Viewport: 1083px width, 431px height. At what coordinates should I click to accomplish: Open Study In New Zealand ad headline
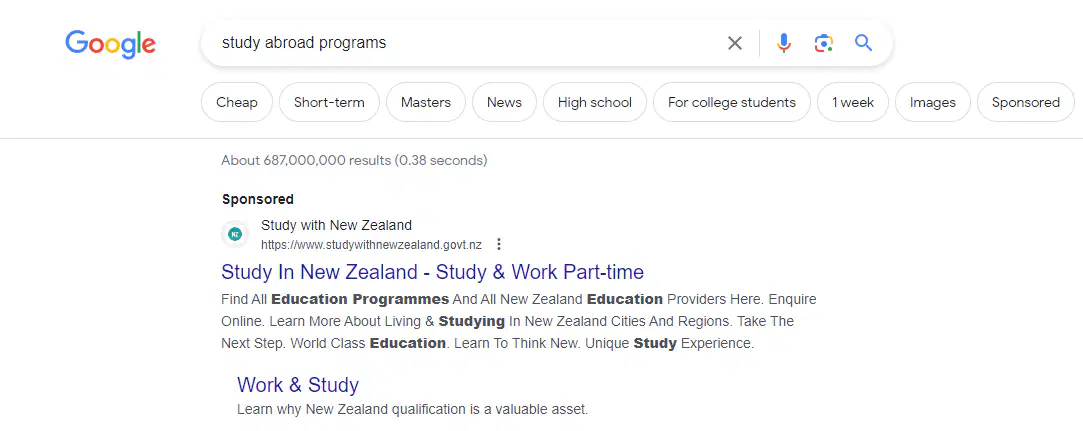point(432,272)
